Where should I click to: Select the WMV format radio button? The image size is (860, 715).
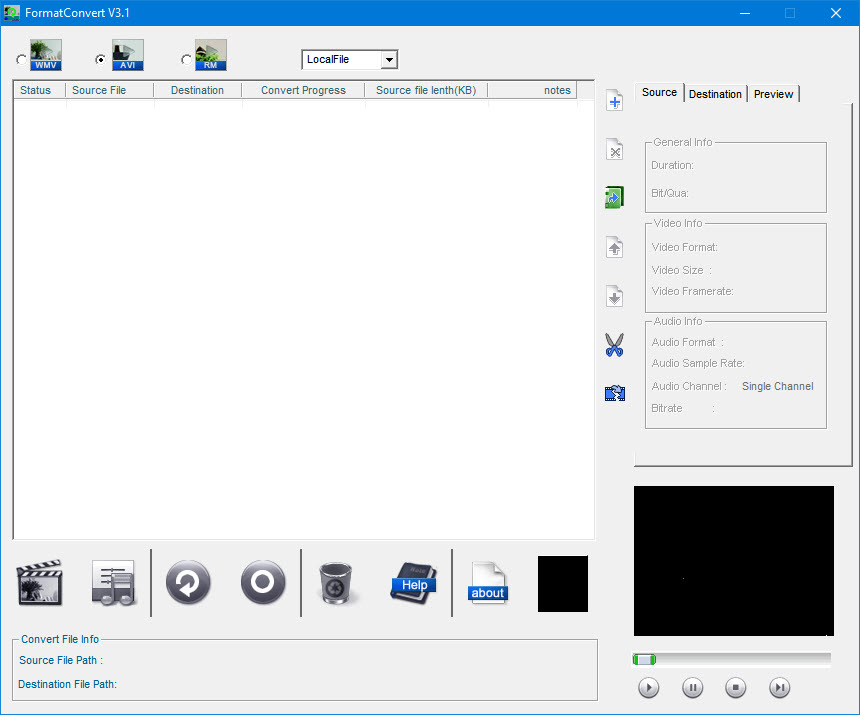[x=22, y=60]
